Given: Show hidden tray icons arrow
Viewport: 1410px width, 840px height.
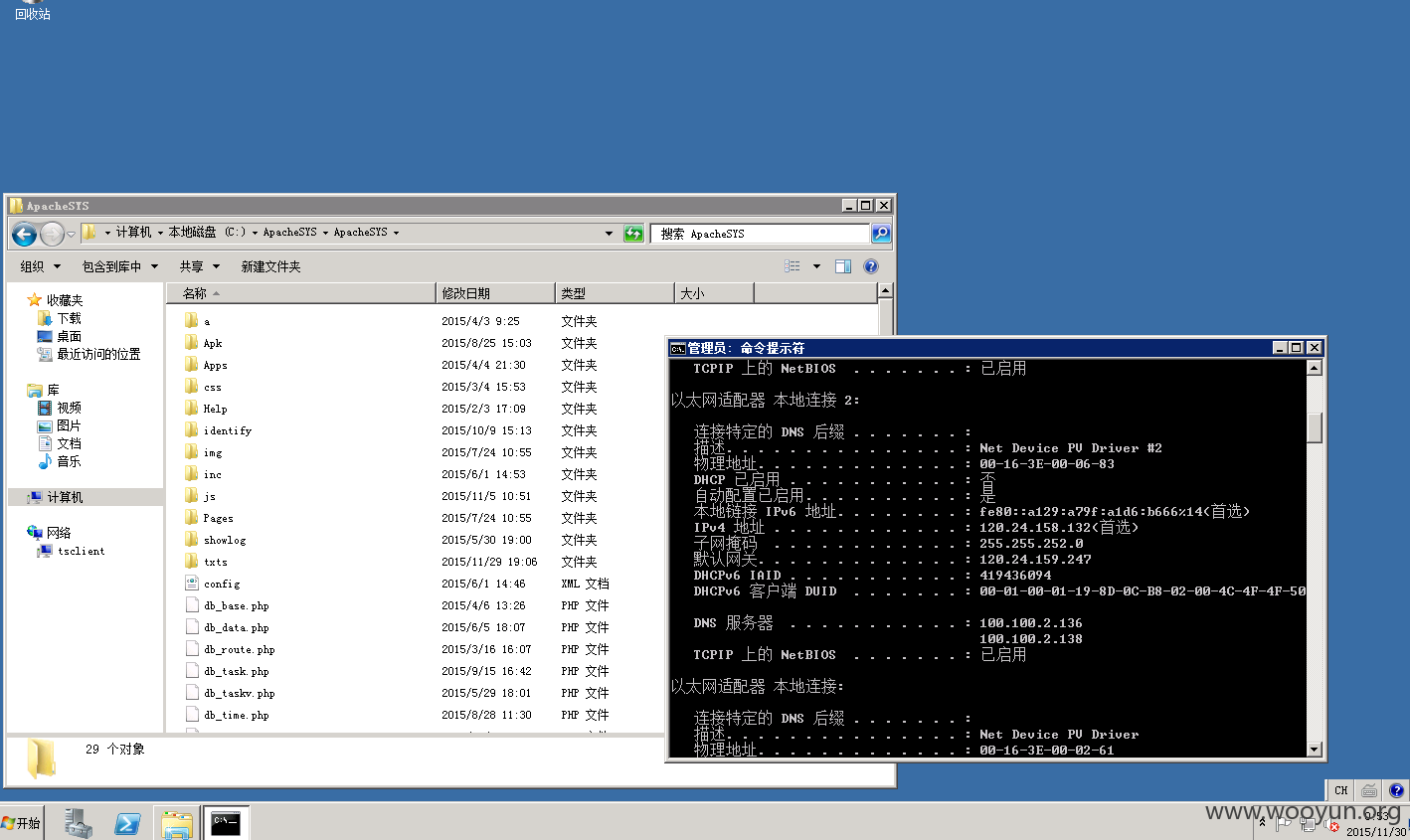Looking at the screenshot, I should click(1262, 823).
